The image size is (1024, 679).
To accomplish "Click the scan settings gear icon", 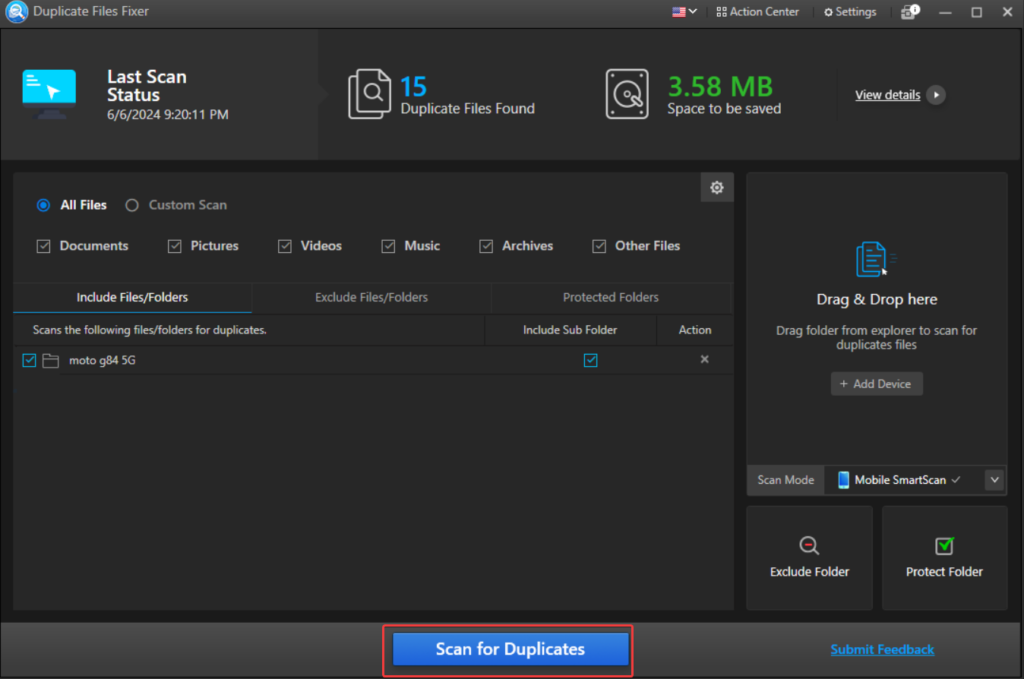I will [716, 188].
